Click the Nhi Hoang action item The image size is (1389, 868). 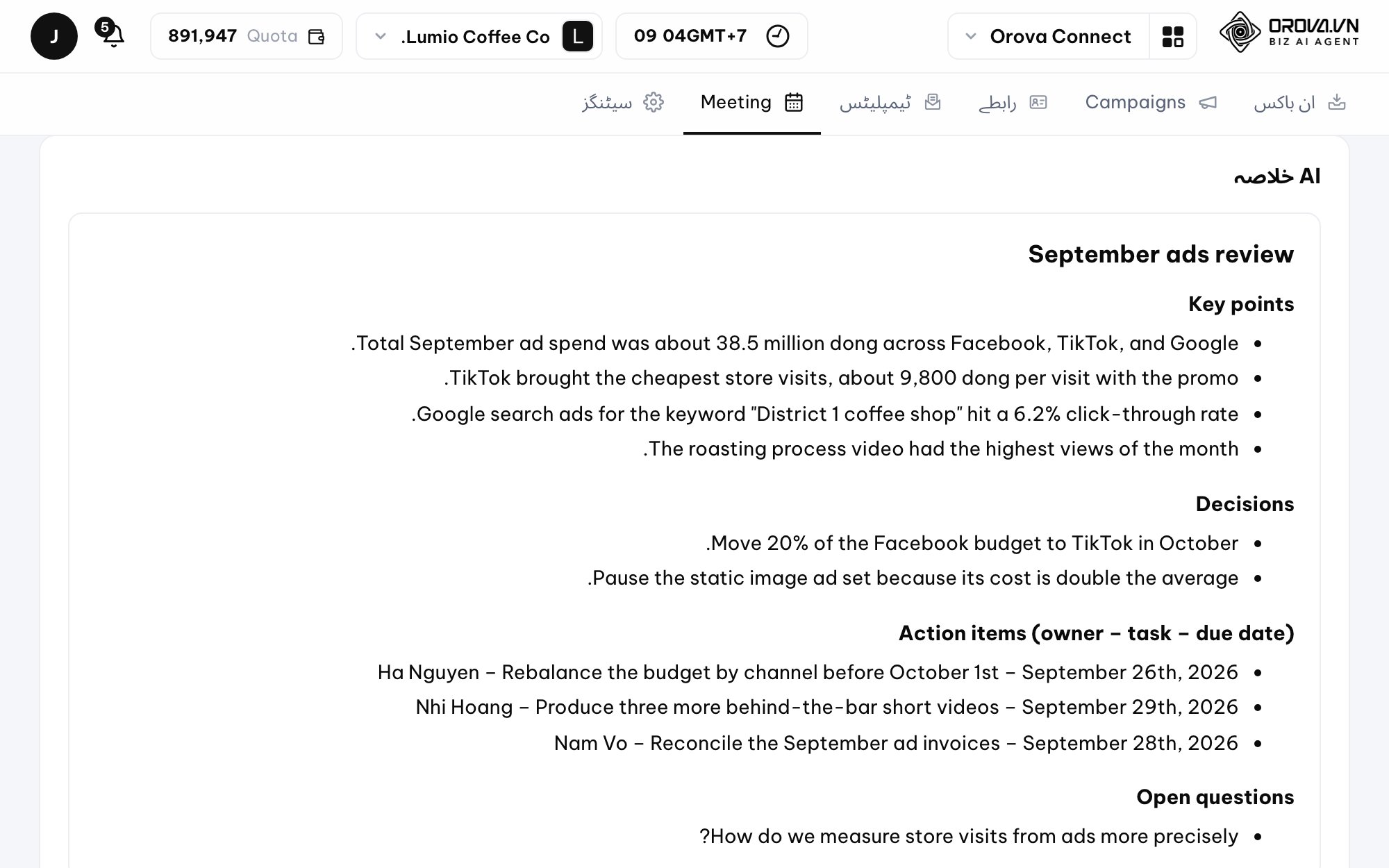tap(826, 707)
